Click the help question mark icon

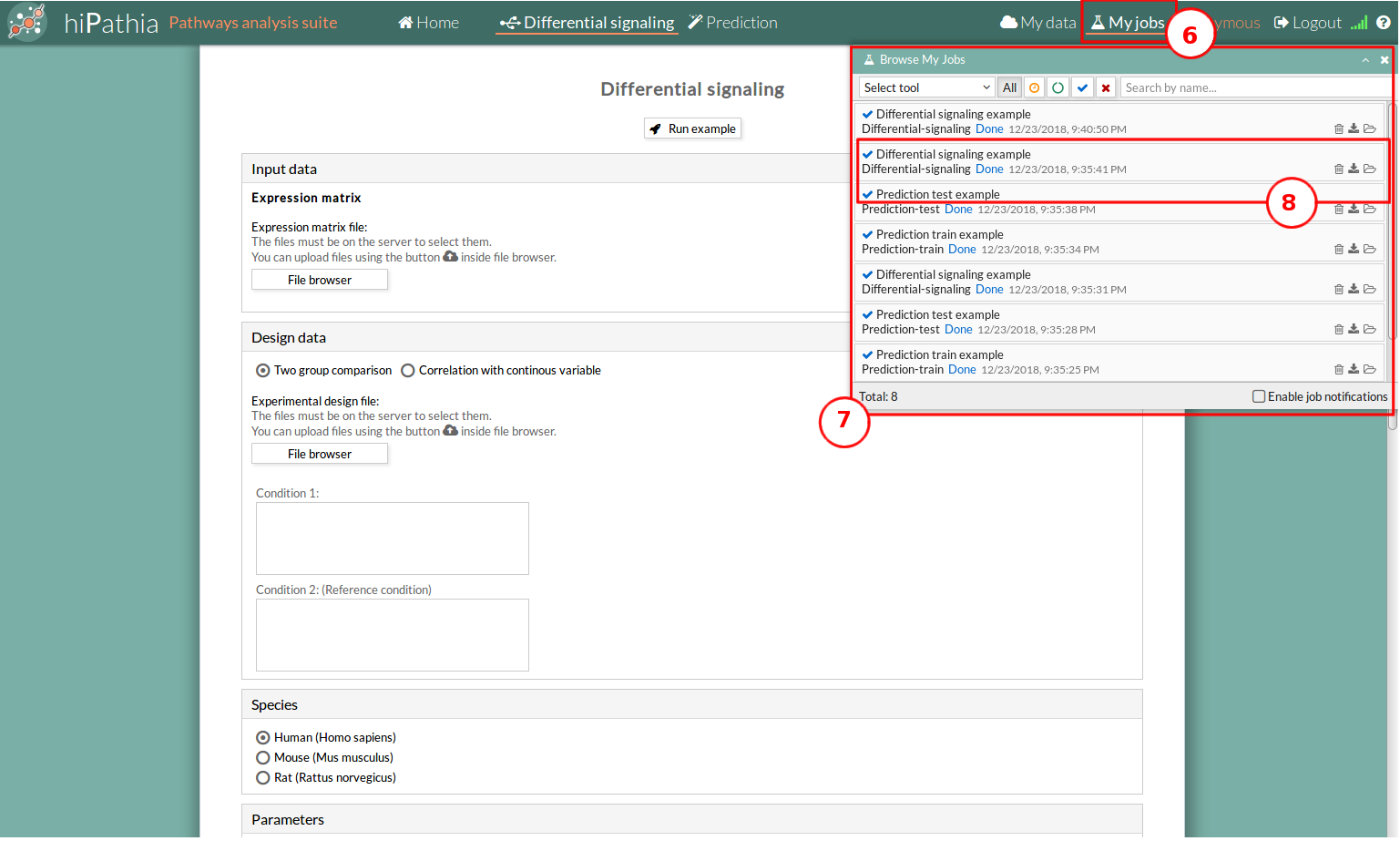click(1384, 23)
